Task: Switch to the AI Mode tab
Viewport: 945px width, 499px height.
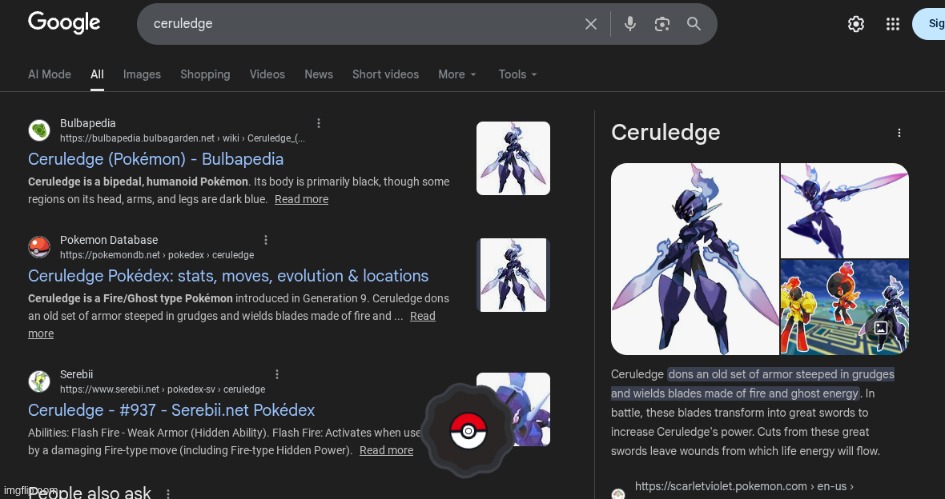Action: tap(49, 74)
